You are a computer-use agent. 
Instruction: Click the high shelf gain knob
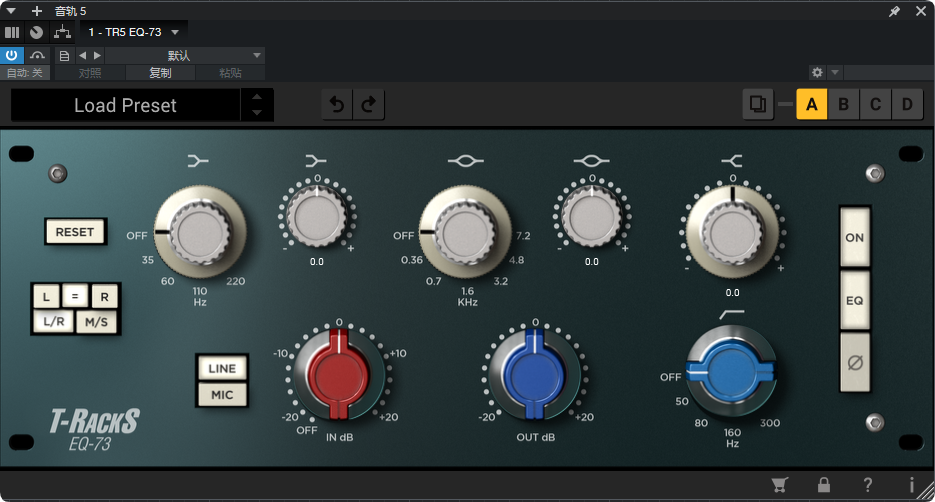(732, 232)
